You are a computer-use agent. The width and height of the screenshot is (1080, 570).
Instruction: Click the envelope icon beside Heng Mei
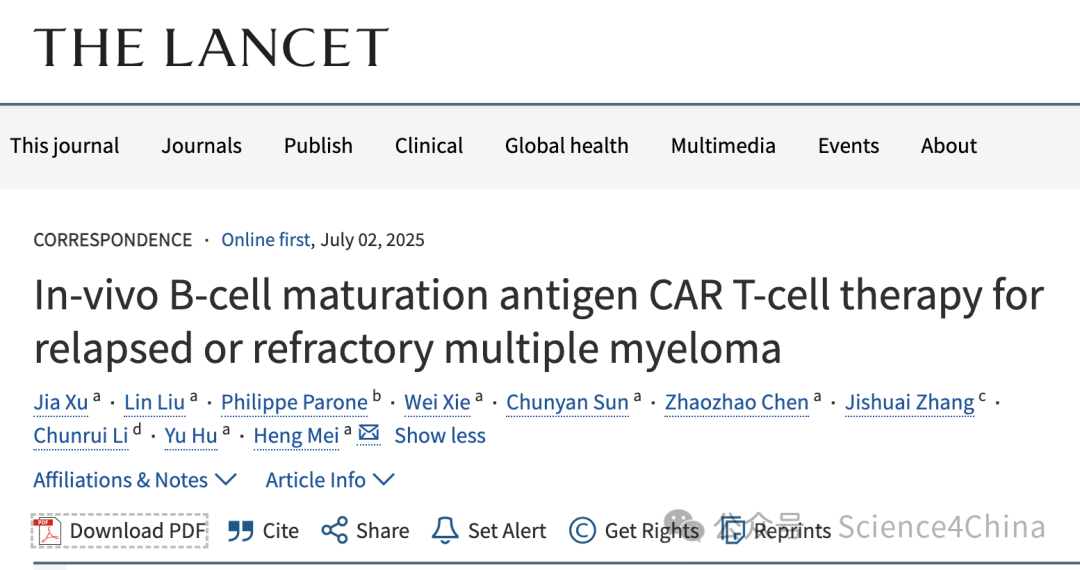tap(368, 434)
